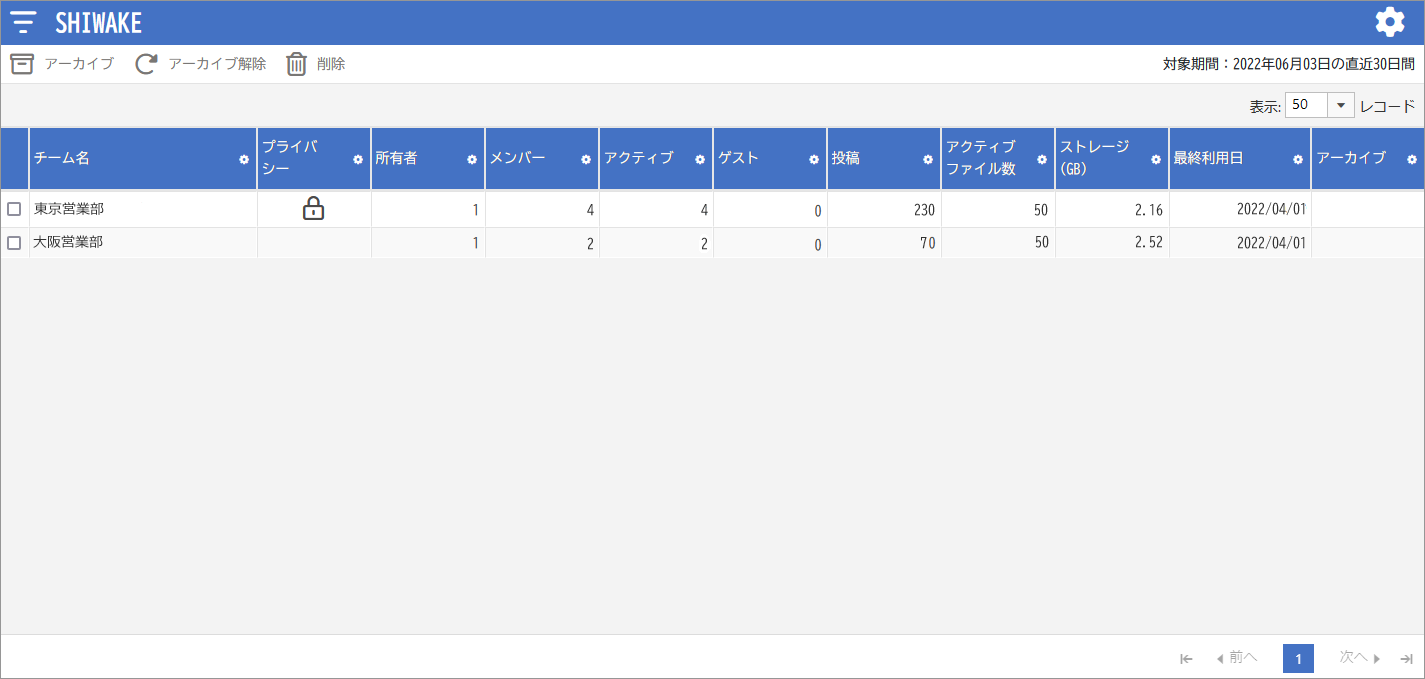
Task: Check the 東京営業部 row checkbox
Action: (x=14, y=210)
